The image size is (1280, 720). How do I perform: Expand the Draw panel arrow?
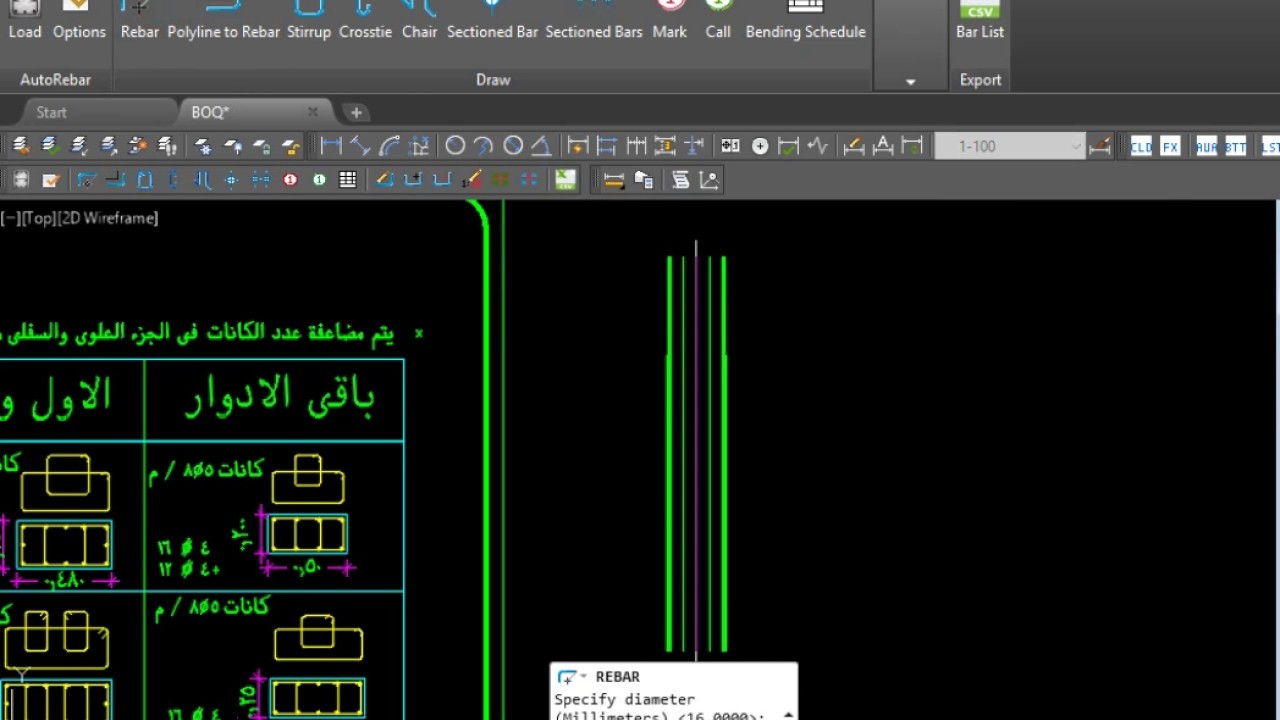coord(910,81)
